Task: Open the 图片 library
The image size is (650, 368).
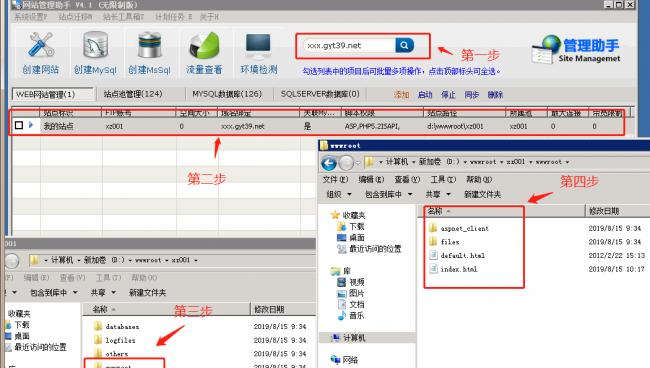Action: 351,293
